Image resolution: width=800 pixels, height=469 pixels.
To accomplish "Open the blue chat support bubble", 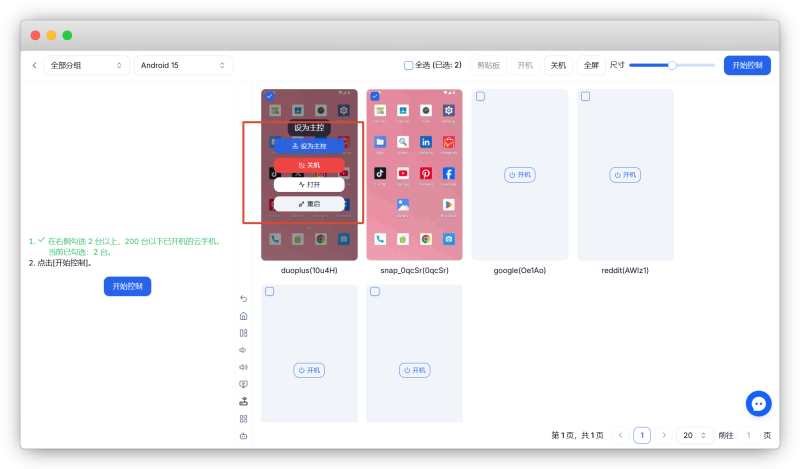I will tap(758, 404).
